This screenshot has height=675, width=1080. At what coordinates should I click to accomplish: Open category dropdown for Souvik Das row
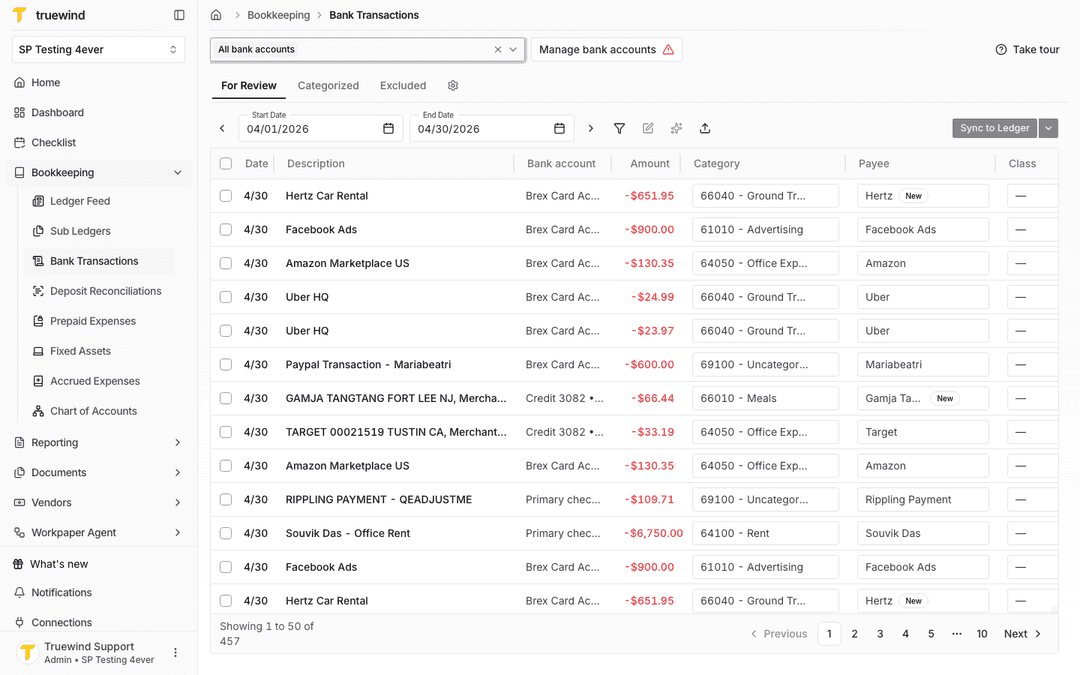[765, 533]
